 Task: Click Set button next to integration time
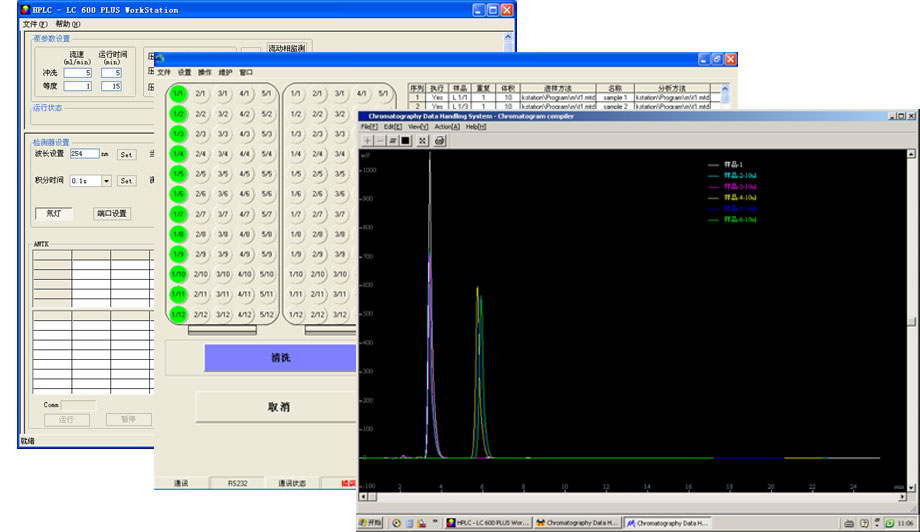point(126,181)
